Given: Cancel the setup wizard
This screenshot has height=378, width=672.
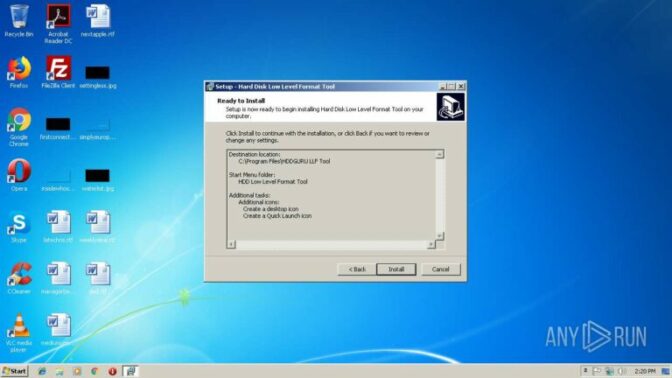Looking at the screenshot, I should 440,269.
